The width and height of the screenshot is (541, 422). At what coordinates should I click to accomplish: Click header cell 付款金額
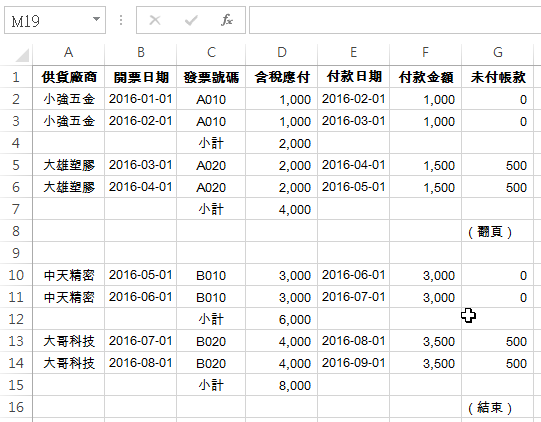(x=425, y=77)
